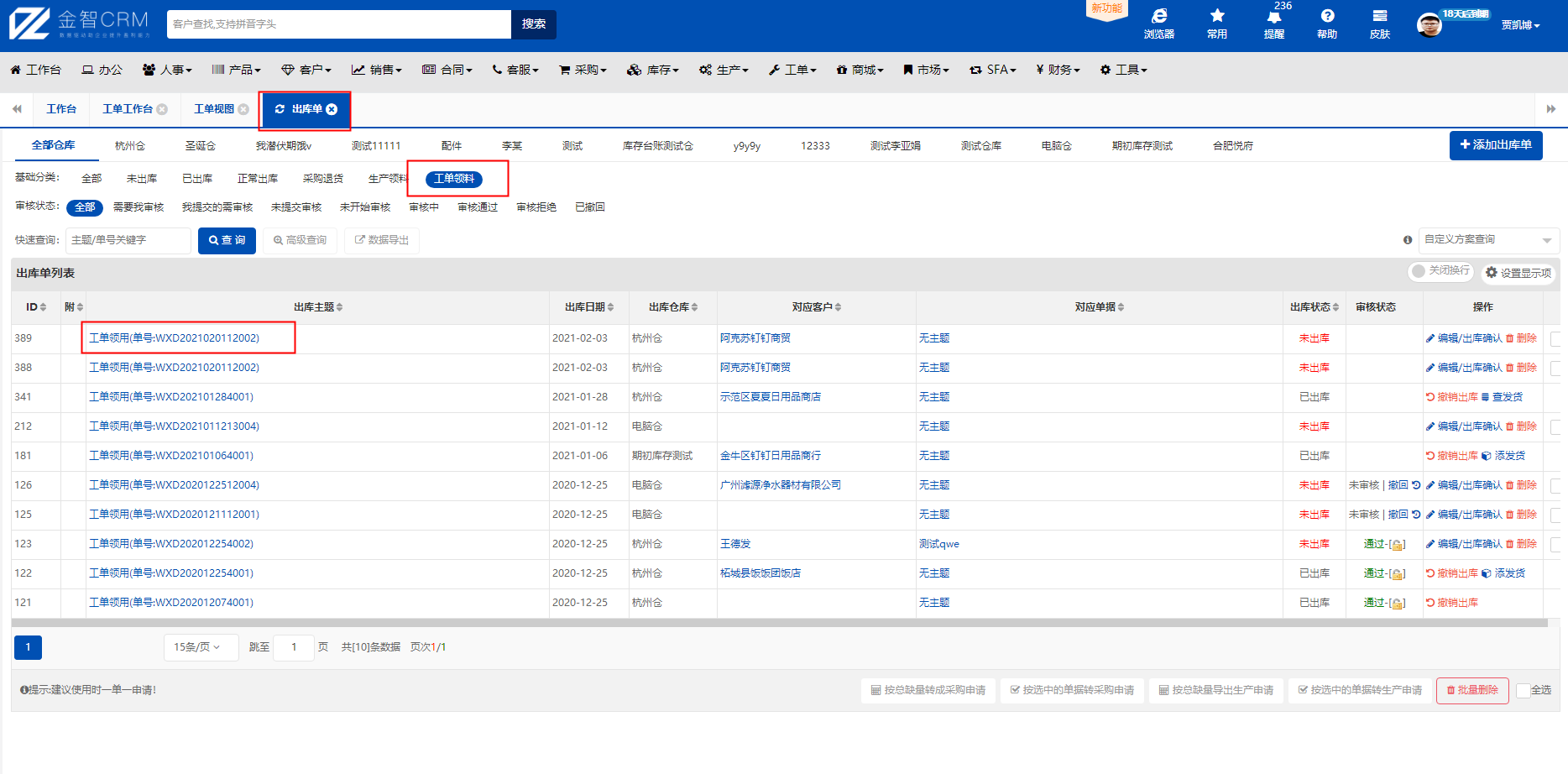Viewport: 1568px width, 774px height.
Task: Filter audit status by 审核通过
Action: tap(478, 207)
